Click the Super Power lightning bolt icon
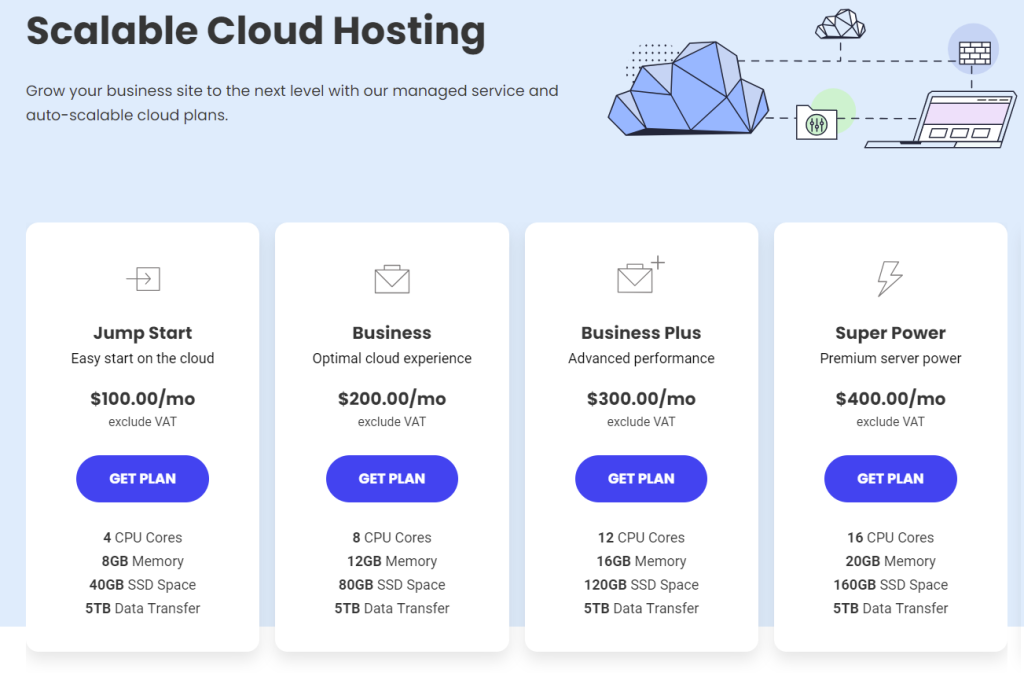 coord(889,279)
